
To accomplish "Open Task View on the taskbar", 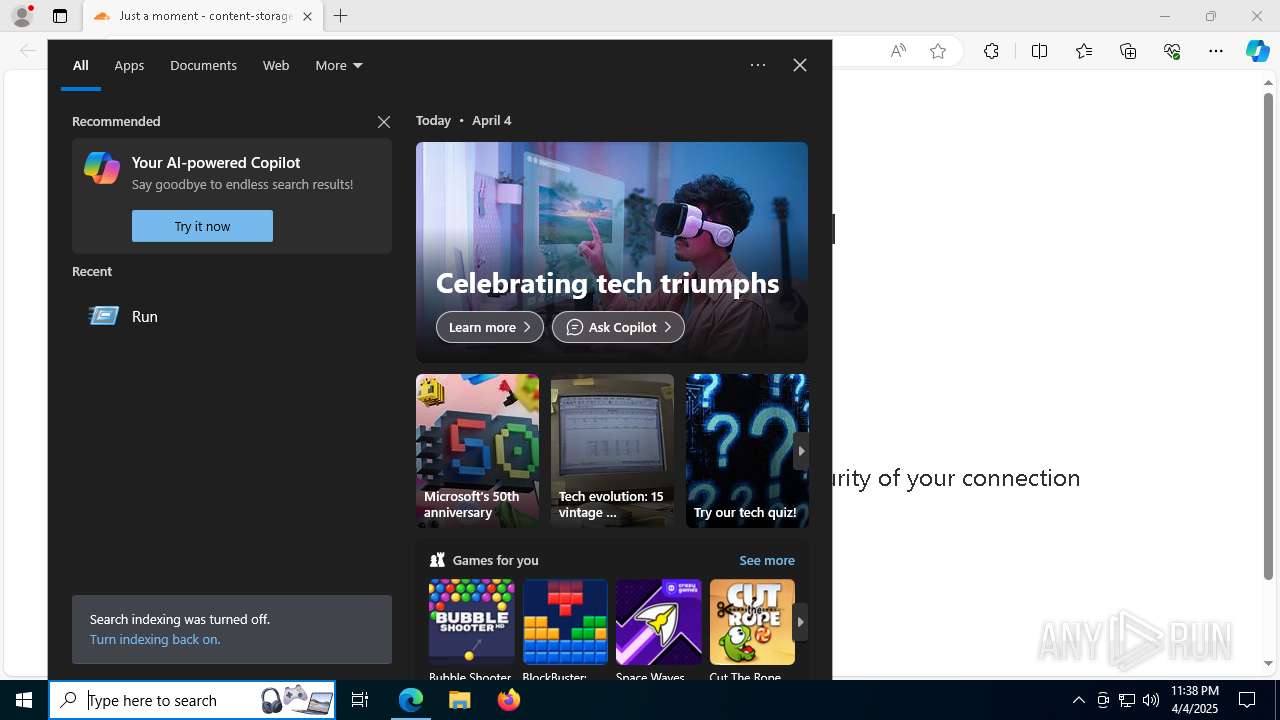I will tap(360, 700).
